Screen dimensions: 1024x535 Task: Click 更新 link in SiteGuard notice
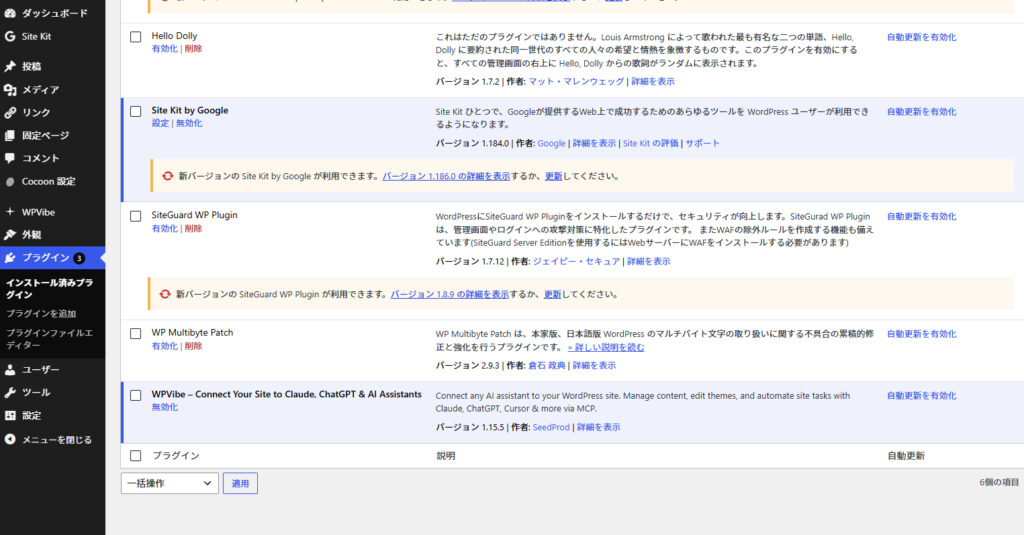coord(552,295)
